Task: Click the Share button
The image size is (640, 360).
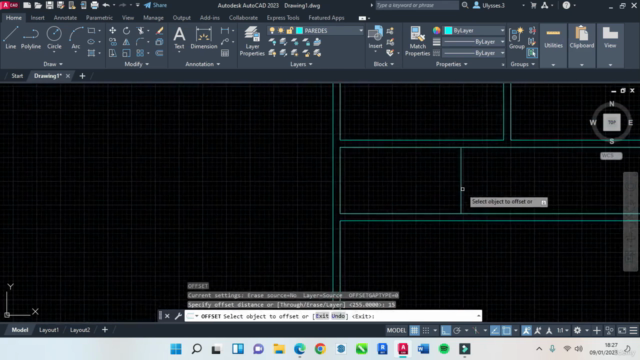Action: [x=156, y=5]
